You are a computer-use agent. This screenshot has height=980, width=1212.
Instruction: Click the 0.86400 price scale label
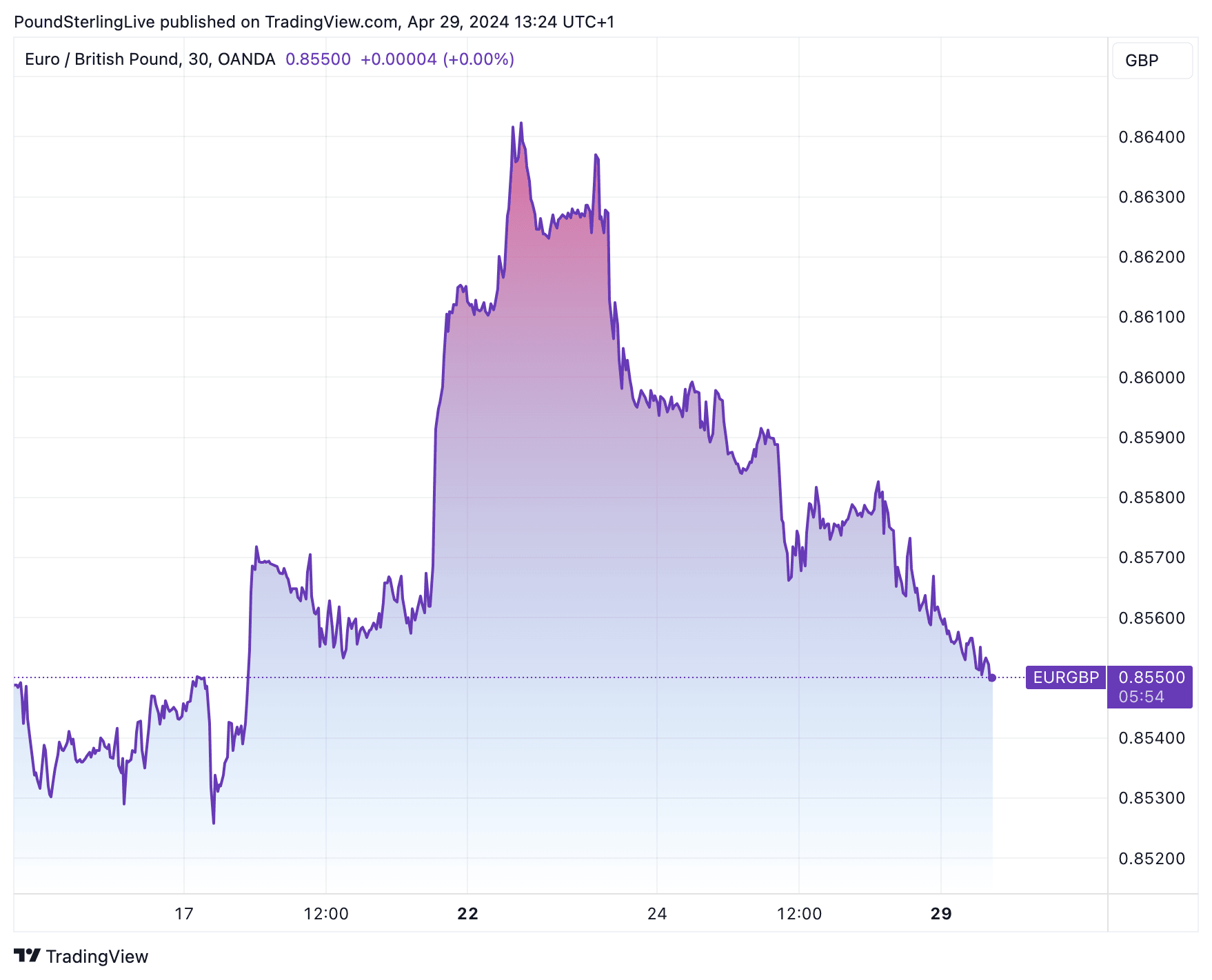tap(1151, 137)
